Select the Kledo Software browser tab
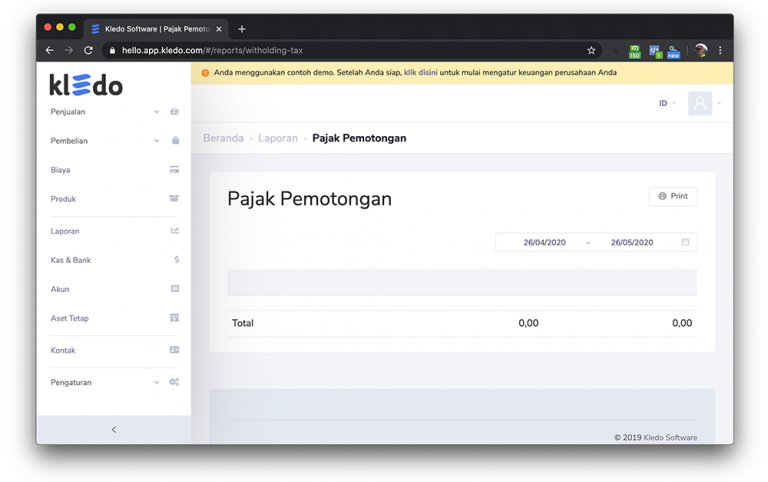Viewport: 768px width, 482px height. coord(156,29)
